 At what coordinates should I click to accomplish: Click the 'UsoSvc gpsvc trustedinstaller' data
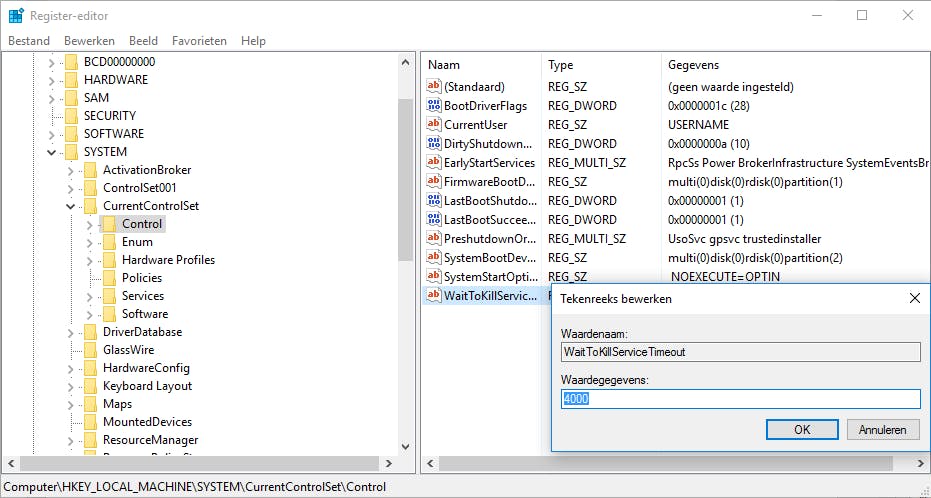745,239
